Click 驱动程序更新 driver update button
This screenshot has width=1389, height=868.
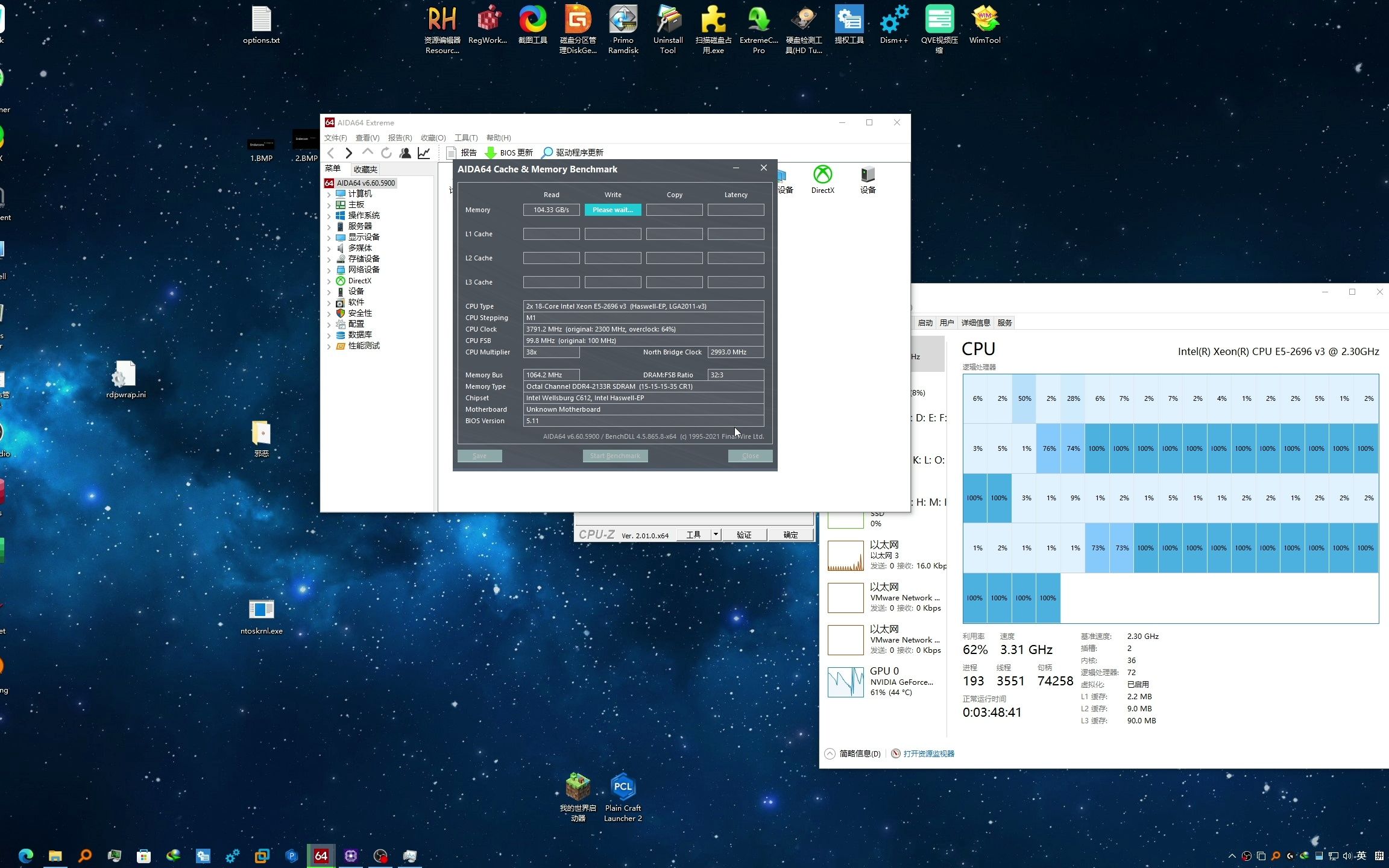pyautogui.click(x=572, y=153)
